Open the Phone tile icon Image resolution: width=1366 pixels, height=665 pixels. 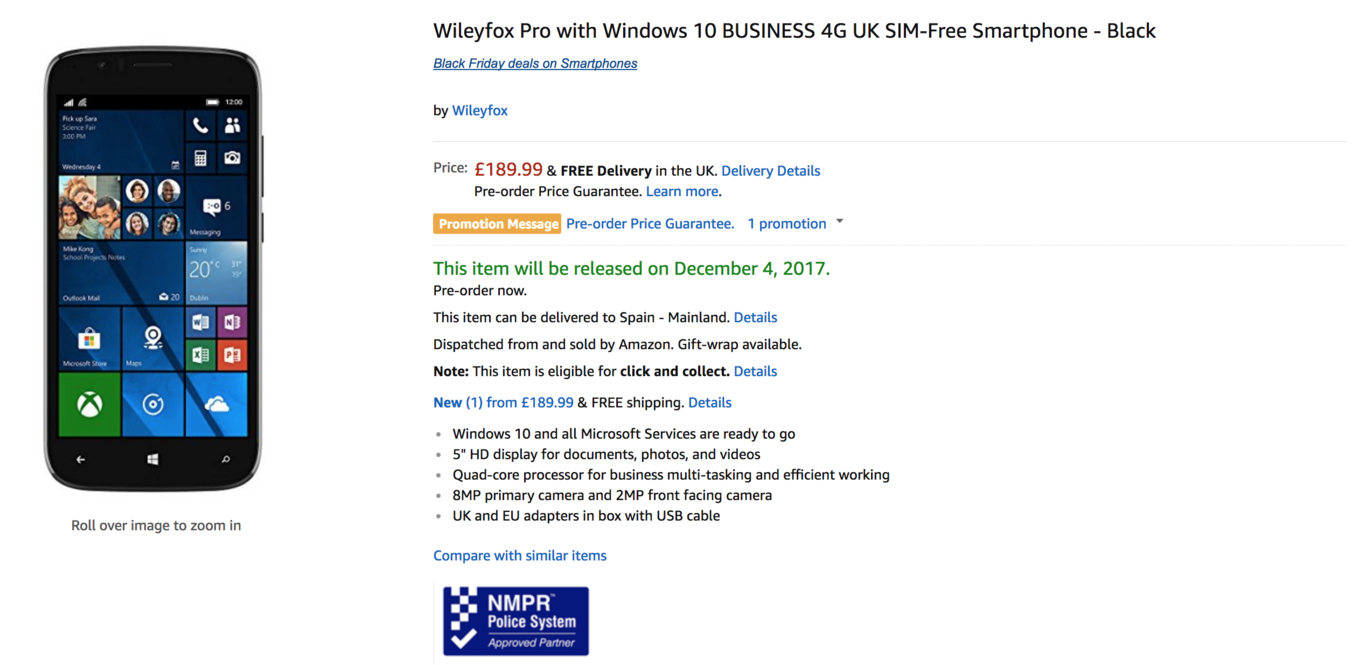[x=203, y=123]
